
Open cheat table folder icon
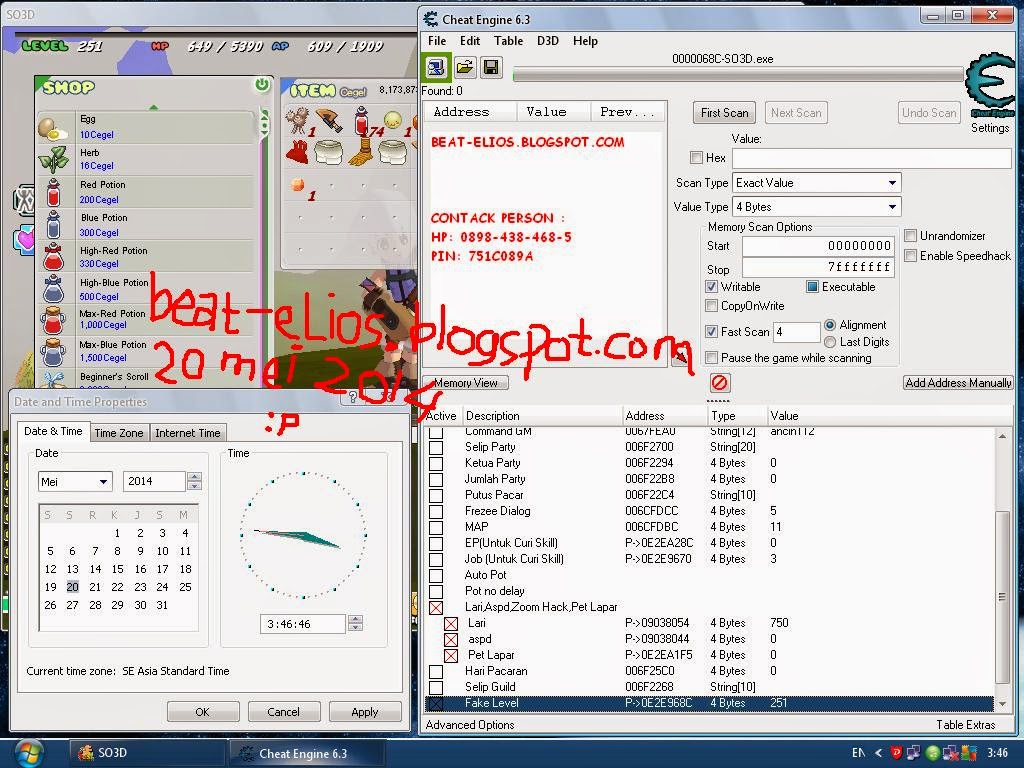pos(464,67)
